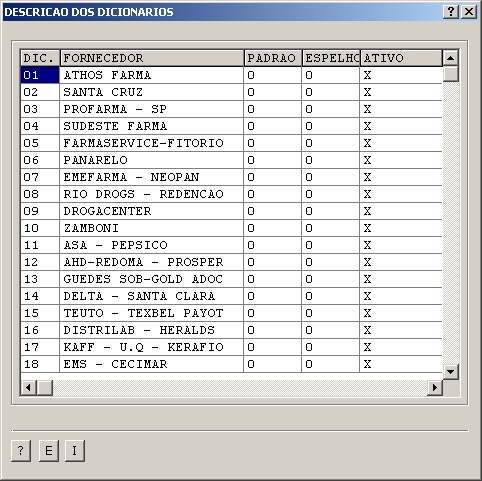Select the ASA - PEPSICO cell
The image size is (482, 481).
click(x=152, y=245)
